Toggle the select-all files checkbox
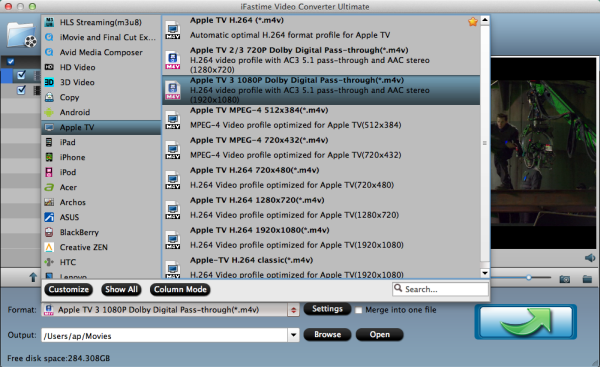600x367 pixels. [x=11, y=61]
